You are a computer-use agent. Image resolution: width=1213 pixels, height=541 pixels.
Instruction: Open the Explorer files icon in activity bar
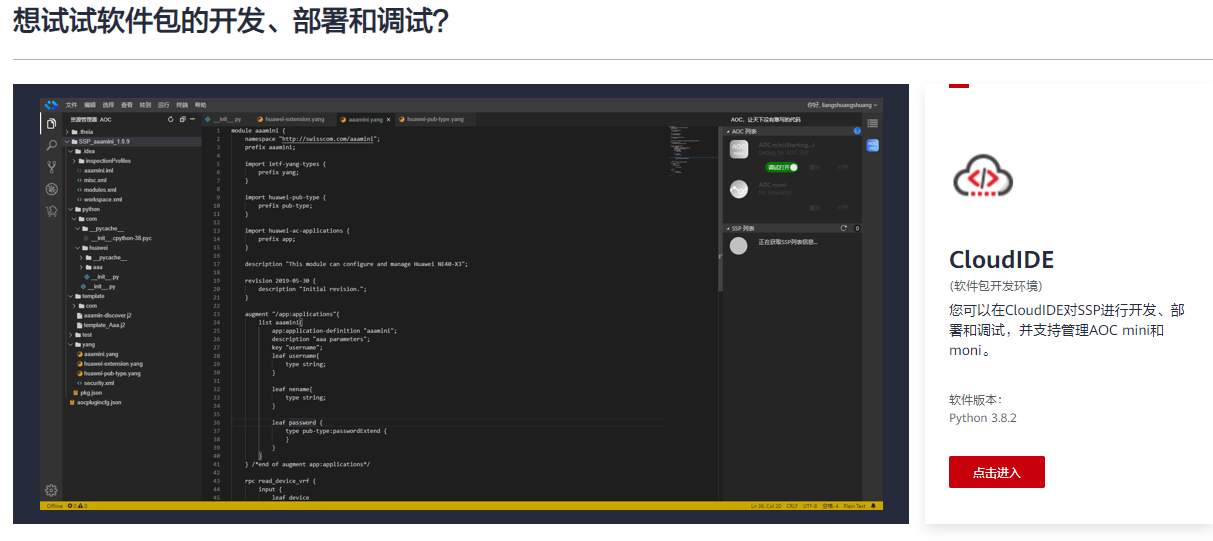tap(51, 123)
